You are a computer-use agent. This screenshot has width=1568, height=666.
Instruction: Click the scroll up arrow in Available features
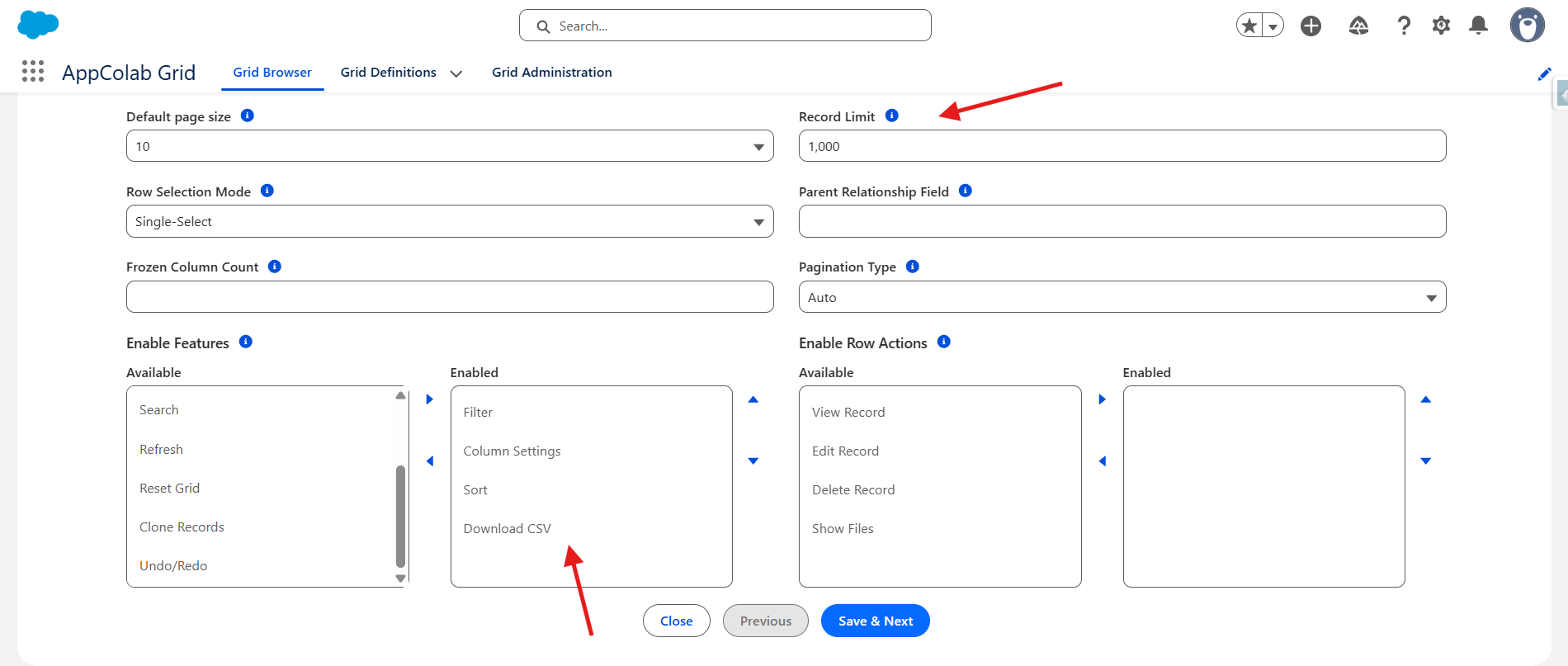click(400, 395)
